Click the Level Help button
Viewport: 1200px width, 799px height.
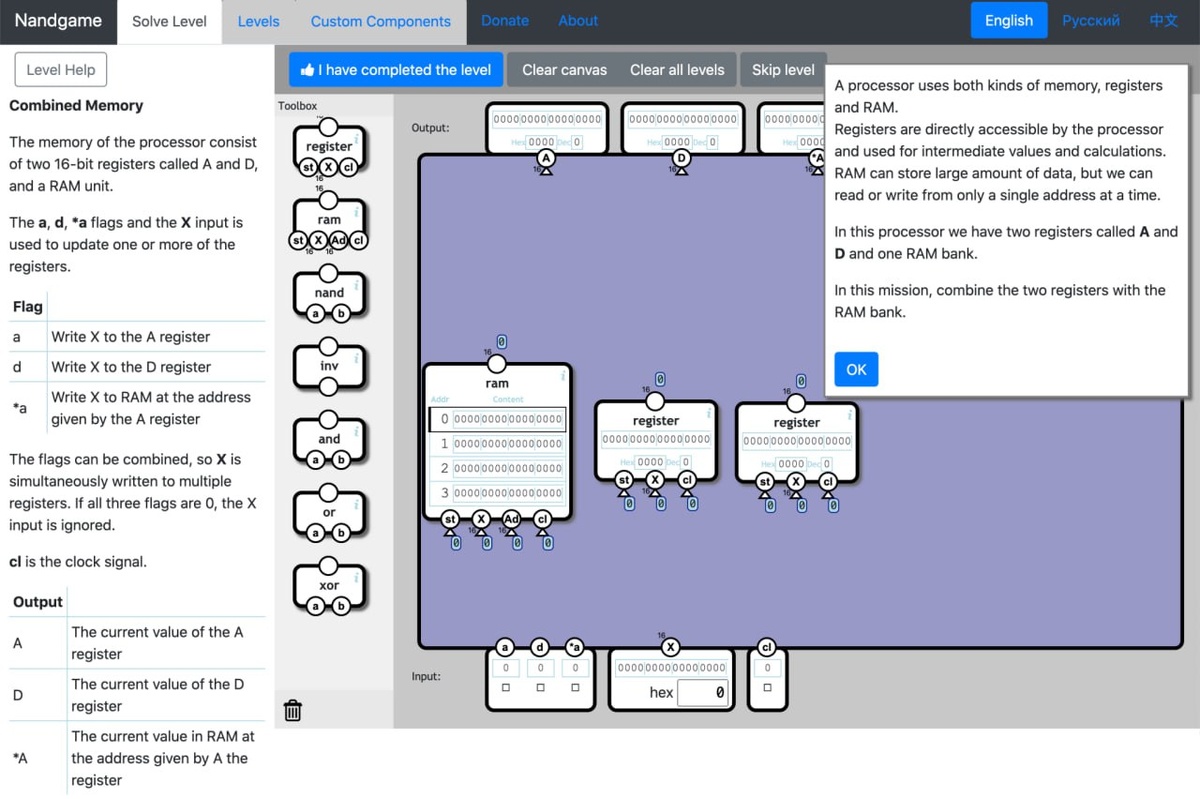61,70
